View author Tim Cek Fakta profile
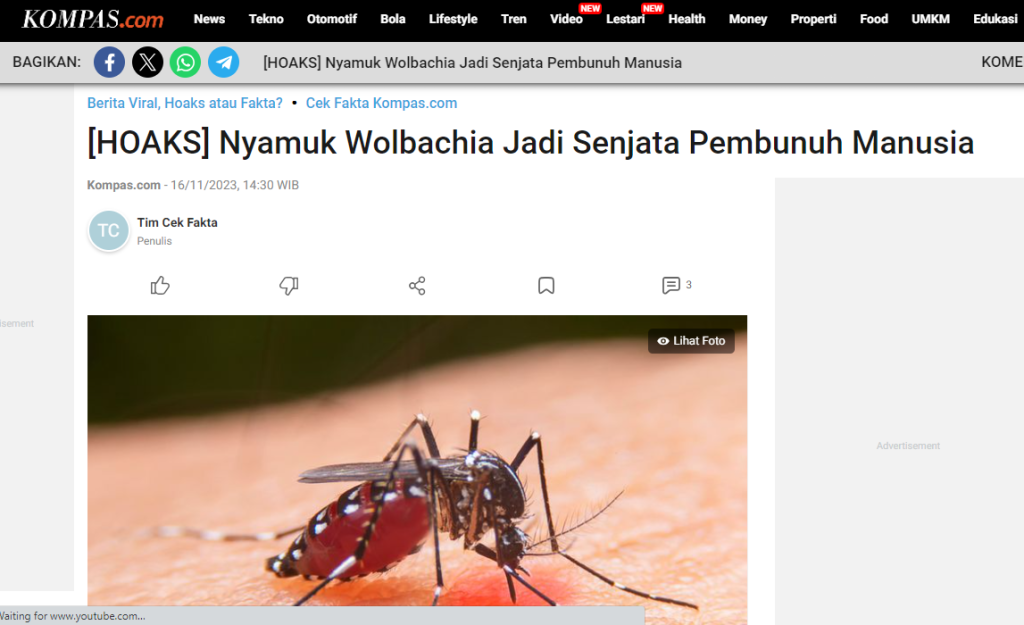 [x=177, y=223]
